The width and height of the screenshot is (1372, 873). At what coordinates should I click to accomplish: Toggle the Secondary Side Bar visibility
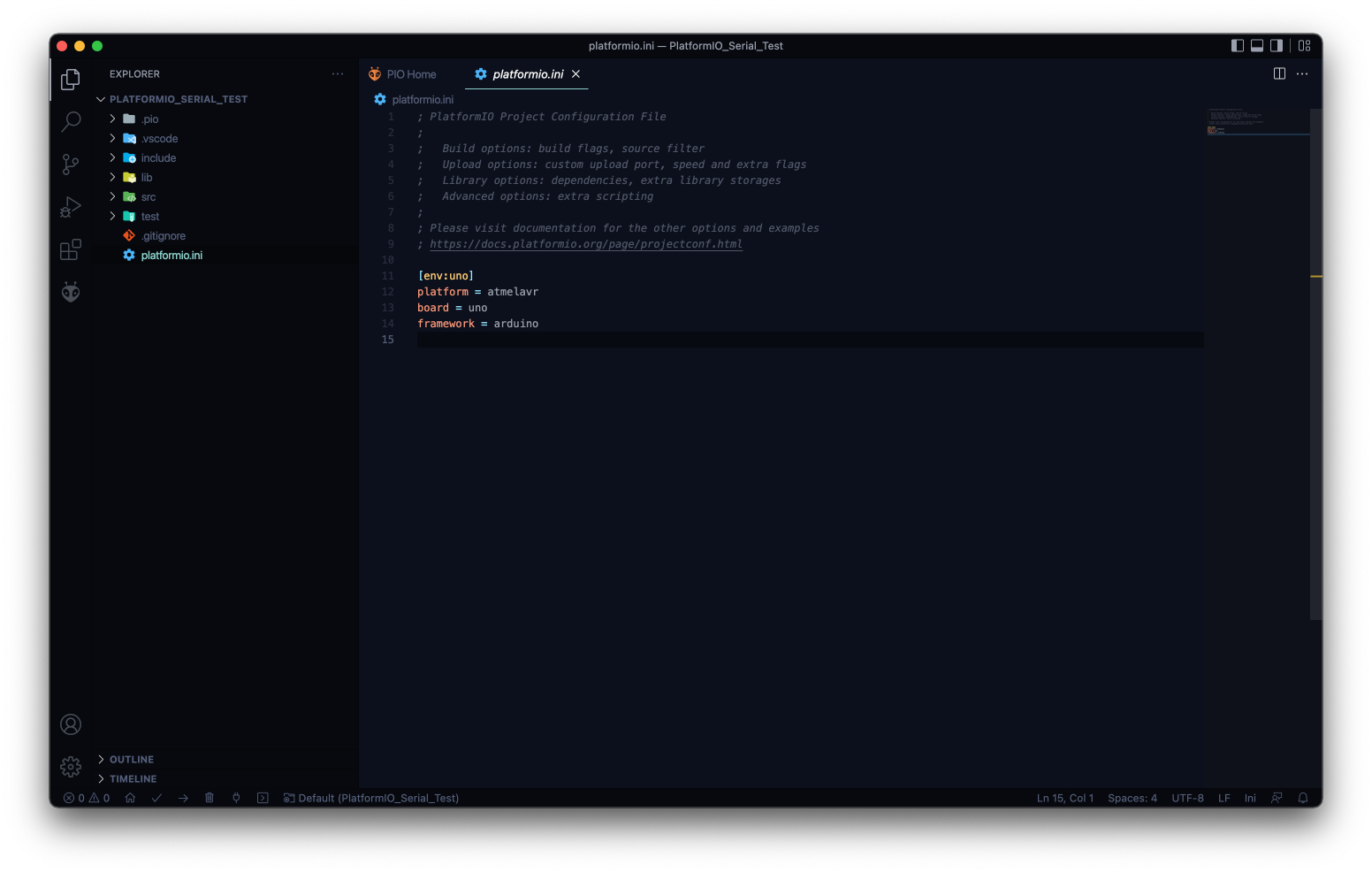(x=1277, y=46)
